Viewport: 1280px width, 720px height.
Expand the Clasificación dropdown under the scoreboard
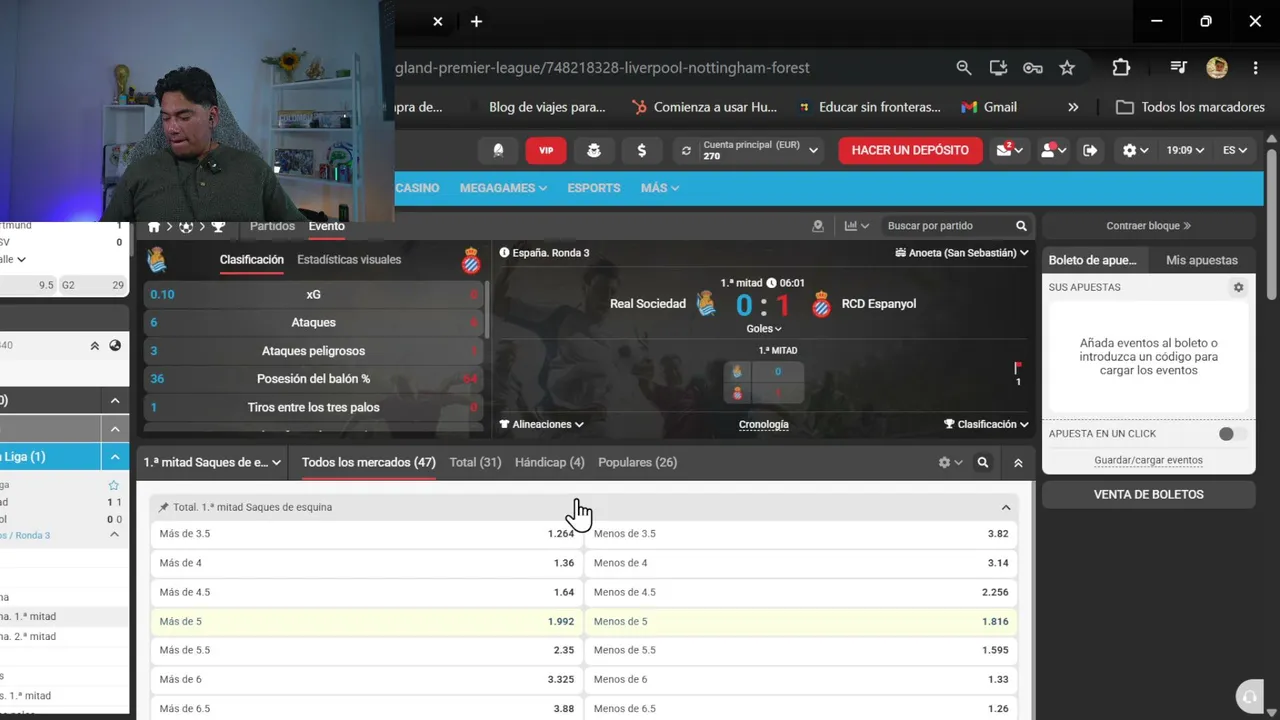[x=986, y=424]
